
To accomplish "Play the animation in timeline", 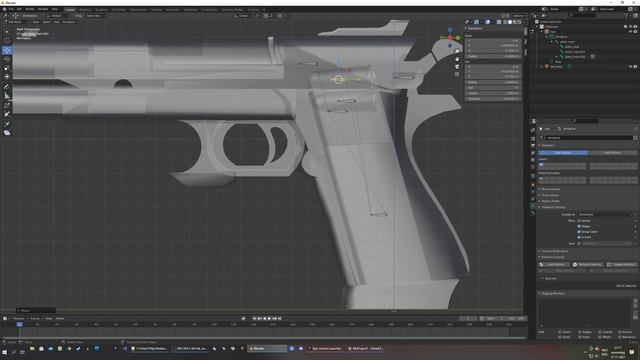I will pos(269,318).
